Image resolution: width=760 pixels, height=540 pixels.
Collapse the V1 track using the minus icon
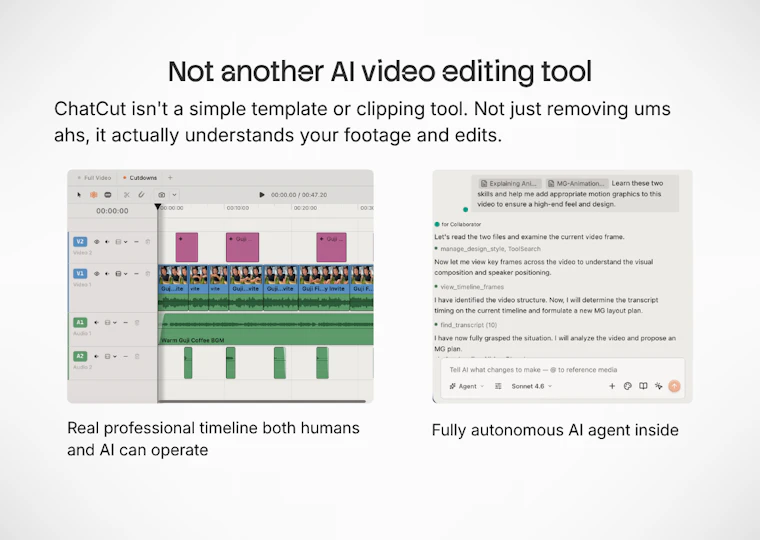(x=136, y=273)
